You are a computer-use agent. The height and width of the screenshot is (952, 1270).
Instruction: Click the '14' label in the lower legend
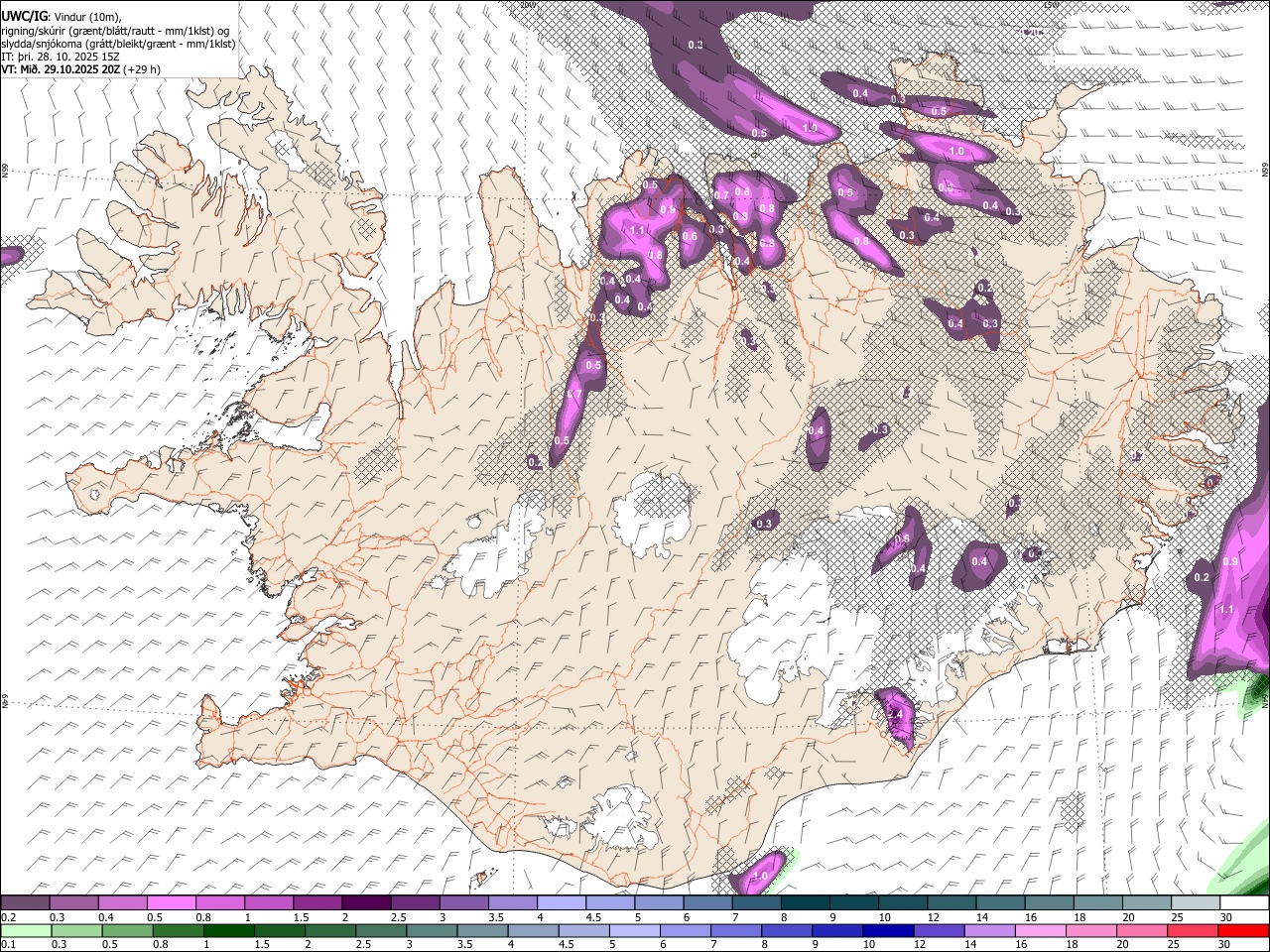click(x=969, y=944)
